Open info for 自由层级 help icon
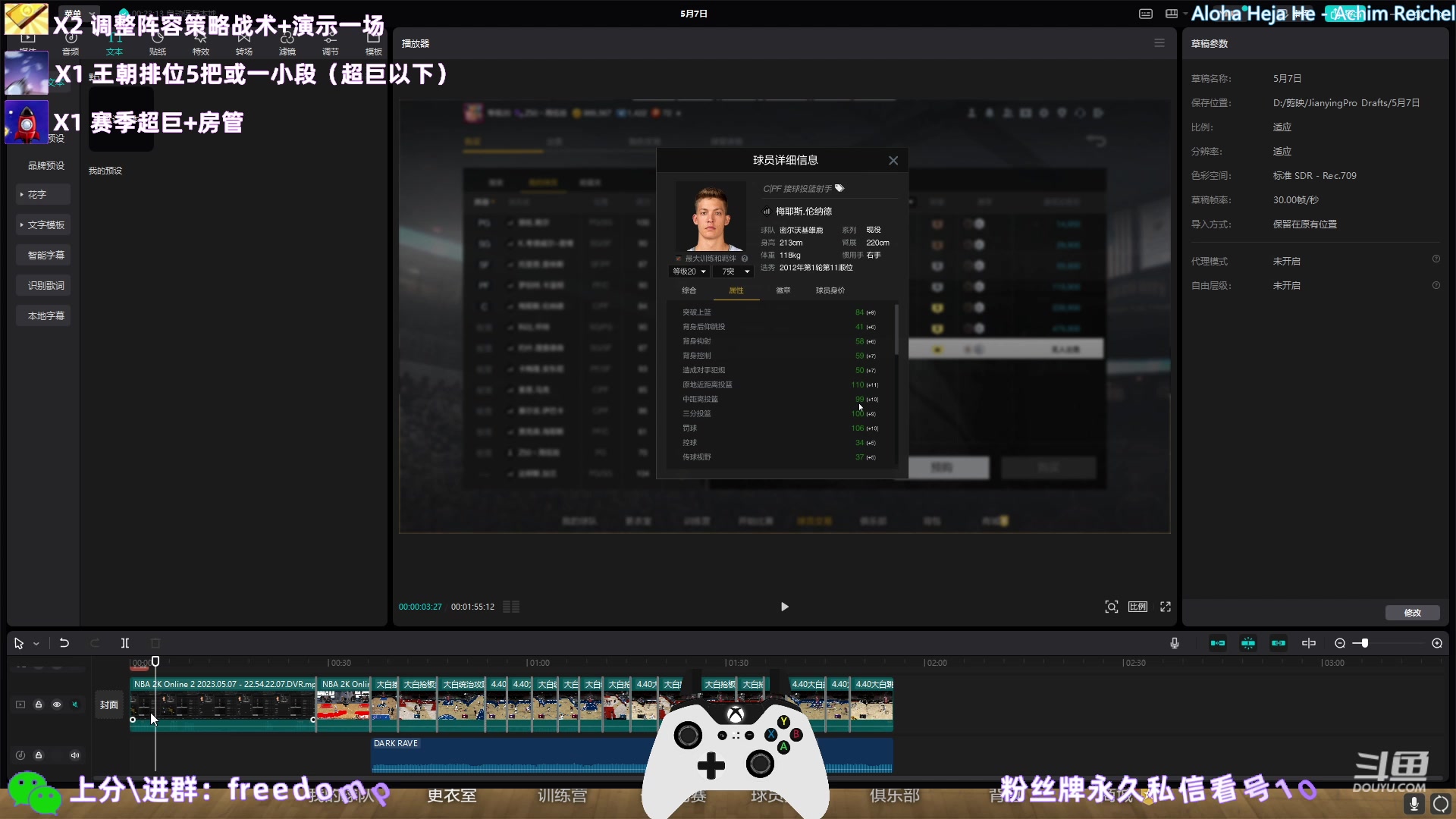Screen dimensions: 1456x819 [1436, 285]
